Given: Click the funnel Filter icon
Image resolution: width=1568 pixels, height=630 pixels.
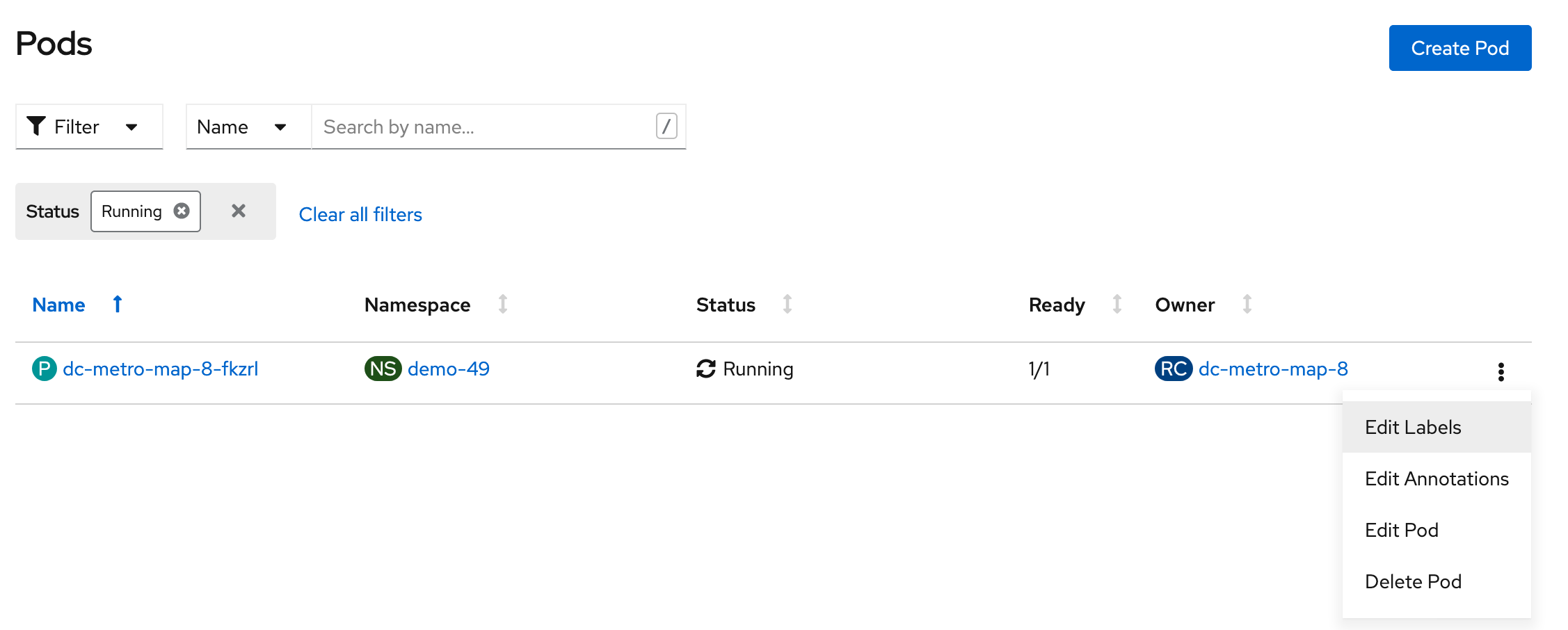Looking at the screenshot, I should pyautogui.click(x=36, y=126).
